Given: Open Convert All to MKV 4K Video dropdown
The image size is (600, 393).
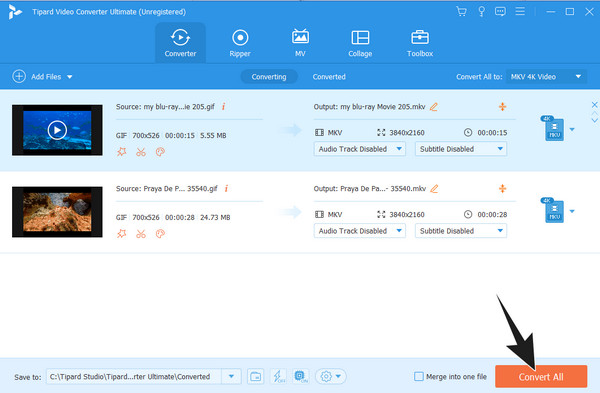Looking at the screenshot, I should point(546,77).
